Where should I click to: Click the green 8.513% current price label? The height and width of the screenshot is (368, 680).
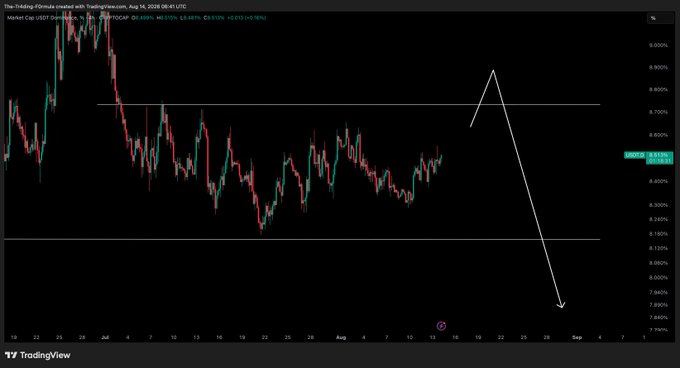point(660,155)
